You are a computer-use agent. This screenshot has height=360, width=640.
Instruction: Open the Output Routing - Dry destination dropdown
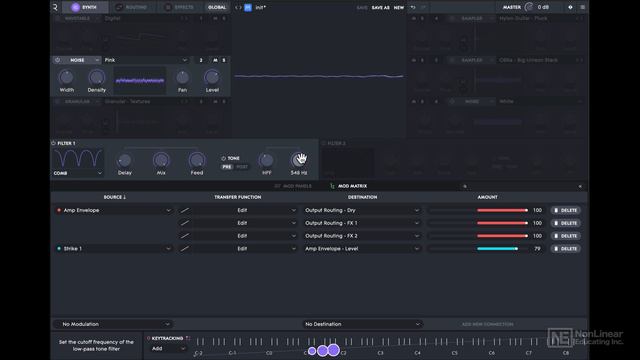click(362, 210)
